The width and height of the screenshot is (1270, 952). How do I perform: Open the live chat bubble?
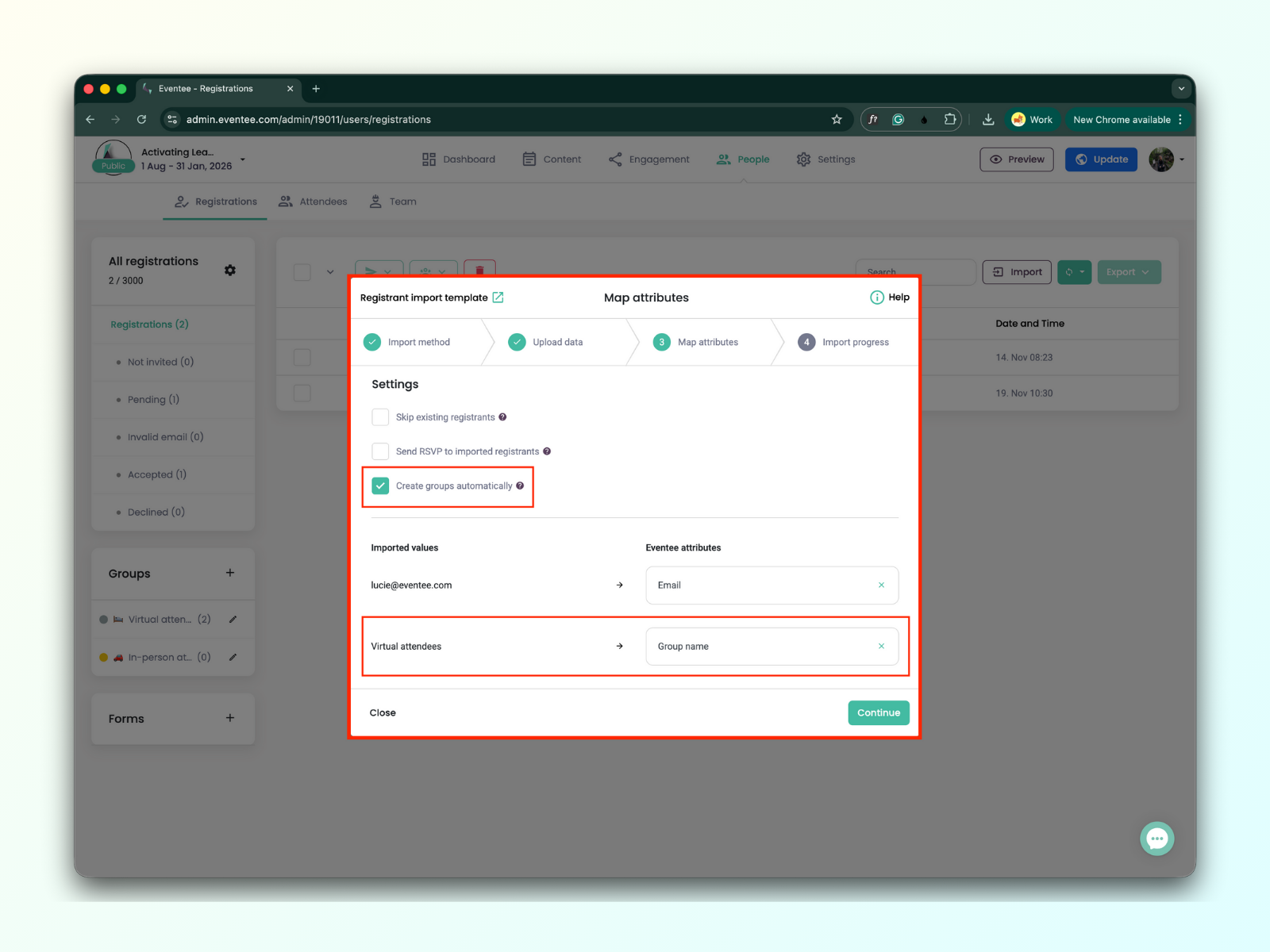1157,839
